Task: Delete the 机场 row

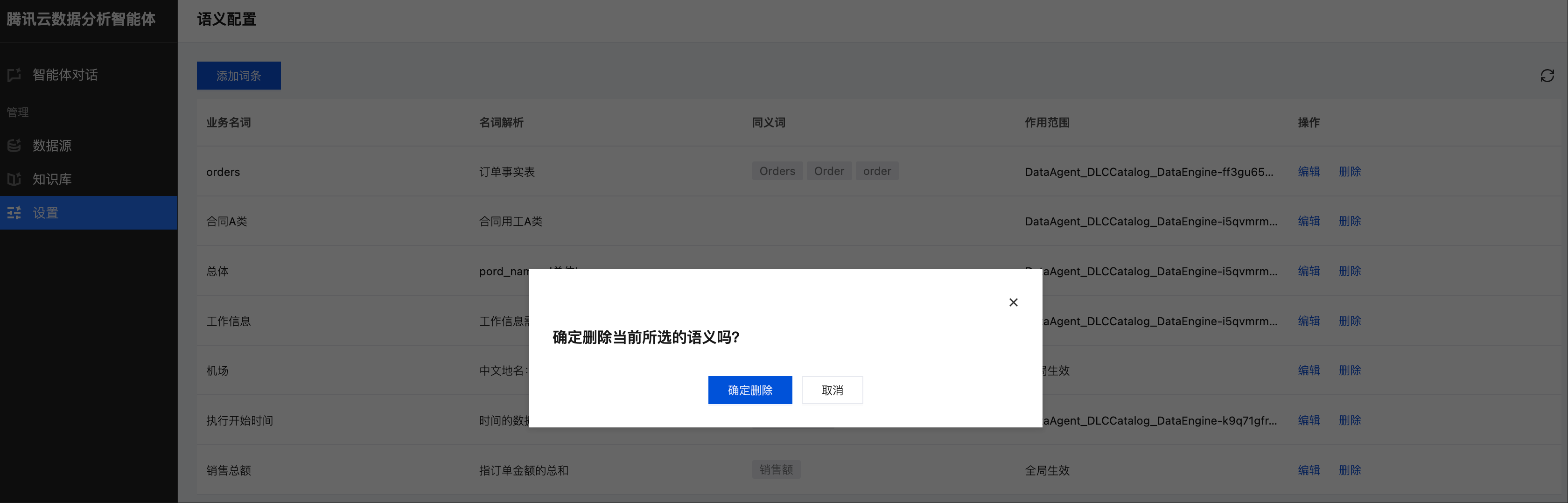Action: click(x=1350, y=370)
